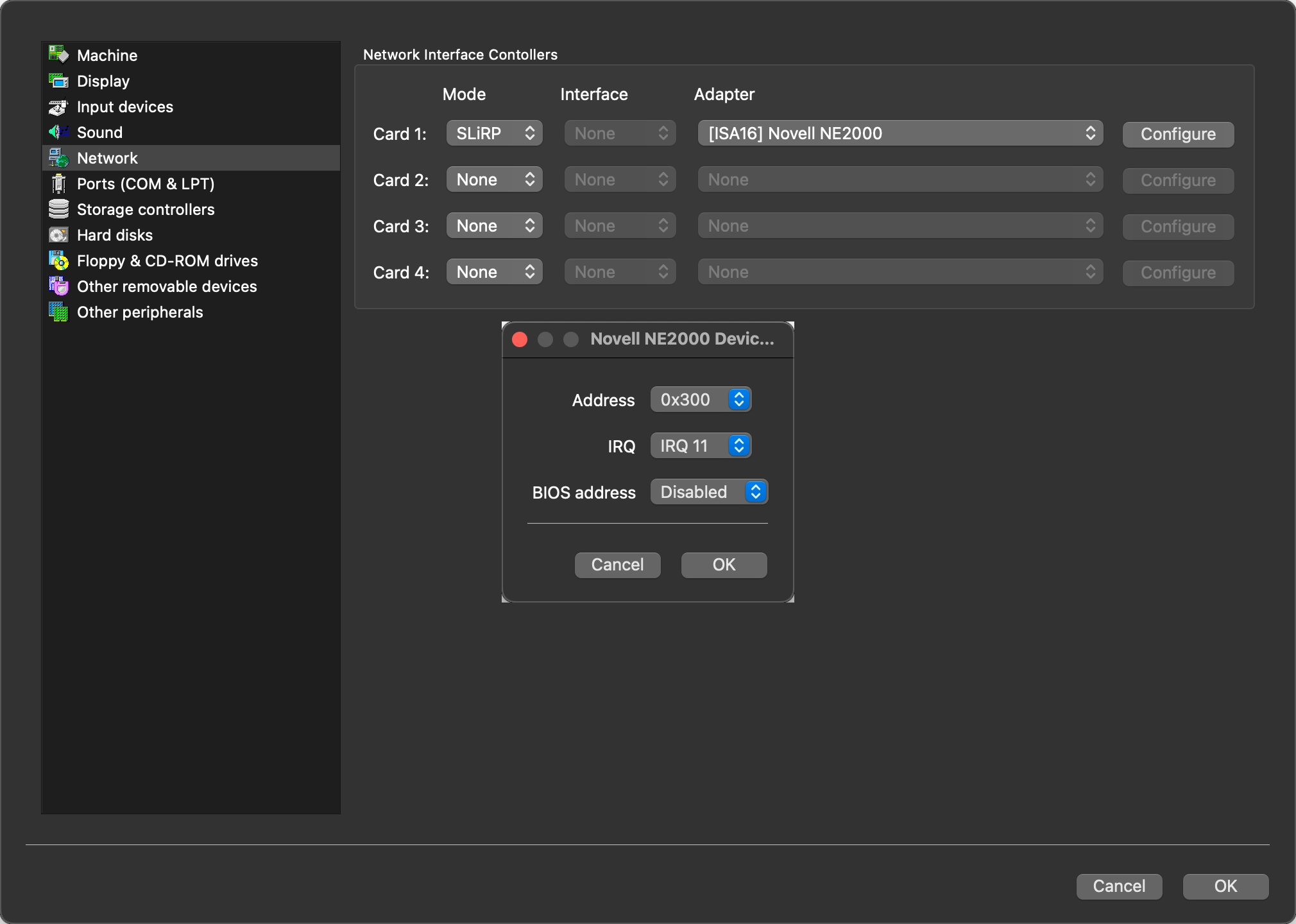Image resolution: width=1296 pixels, height=924 pixels.
Task: Click the Card 4 Interface dropdown
Action: (x=620, y=272)
